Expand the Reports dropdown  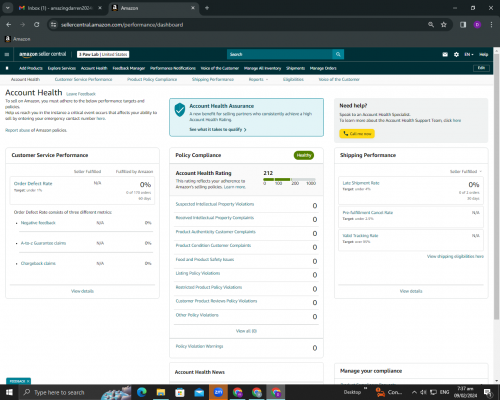258,79
